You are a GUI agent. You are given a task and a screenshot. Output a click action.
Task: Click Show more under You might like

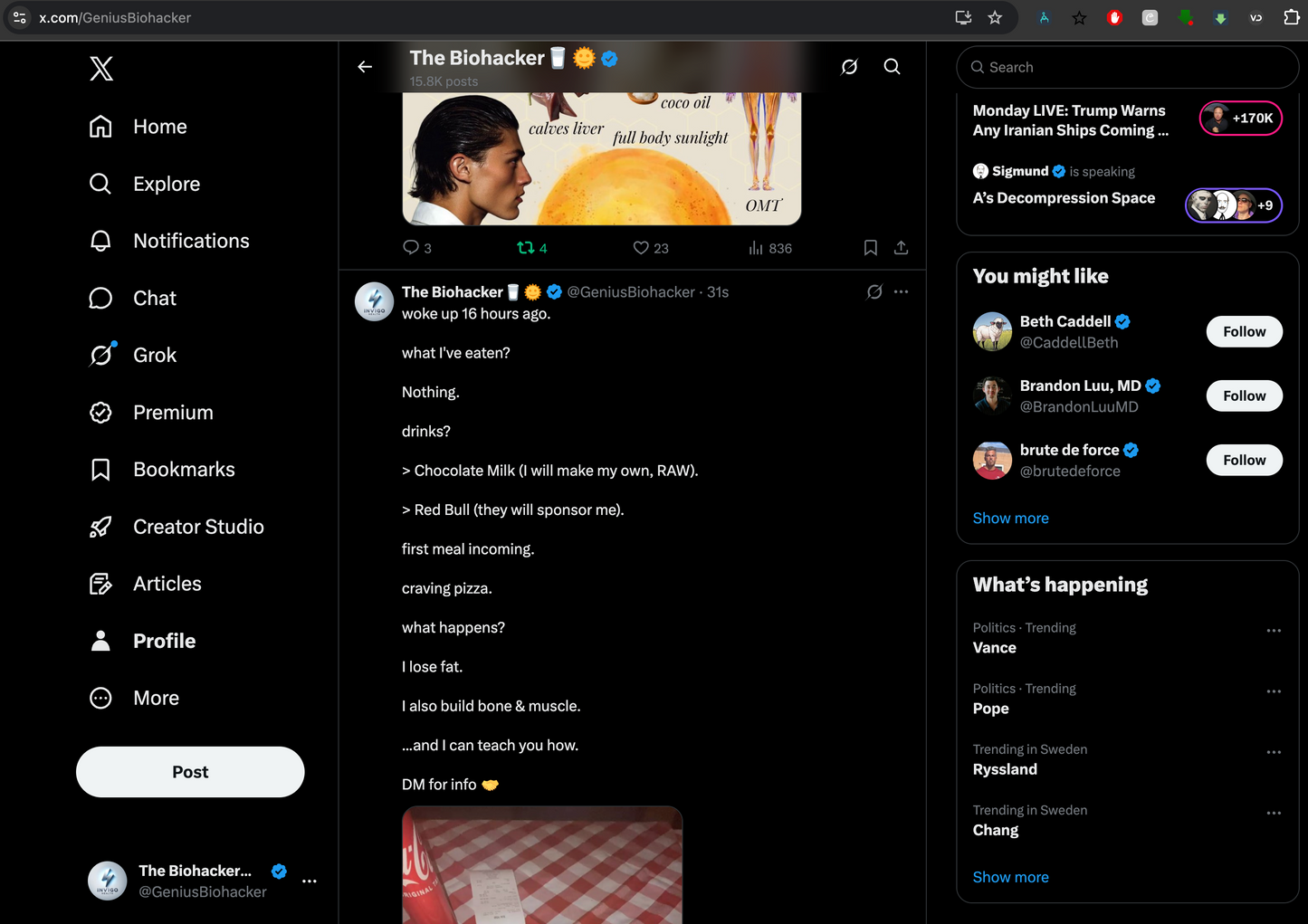click(1010, 518)
